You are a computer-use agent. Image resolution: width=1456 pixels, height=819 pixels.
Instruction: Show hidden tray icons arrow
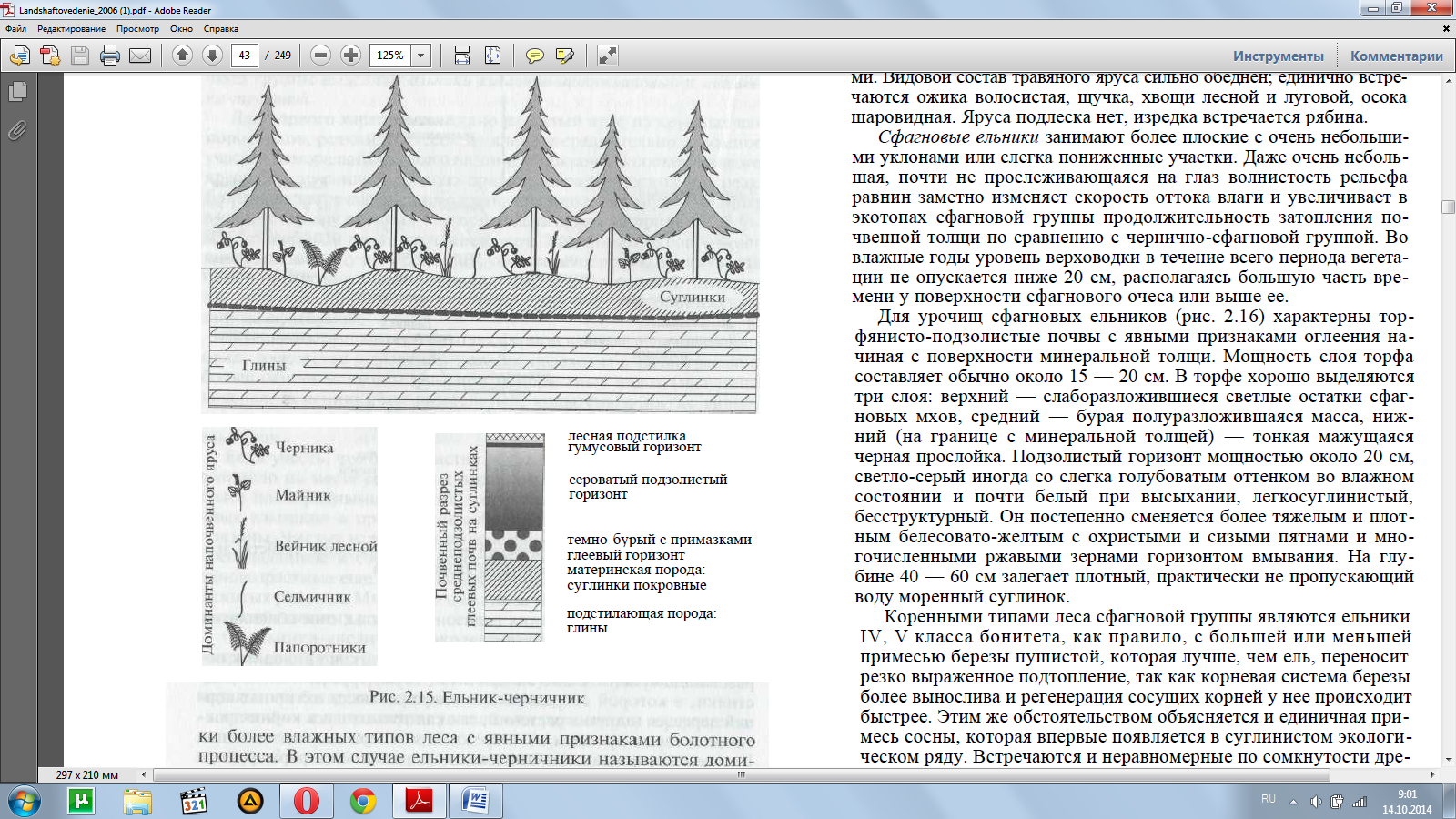[1292, 802]
